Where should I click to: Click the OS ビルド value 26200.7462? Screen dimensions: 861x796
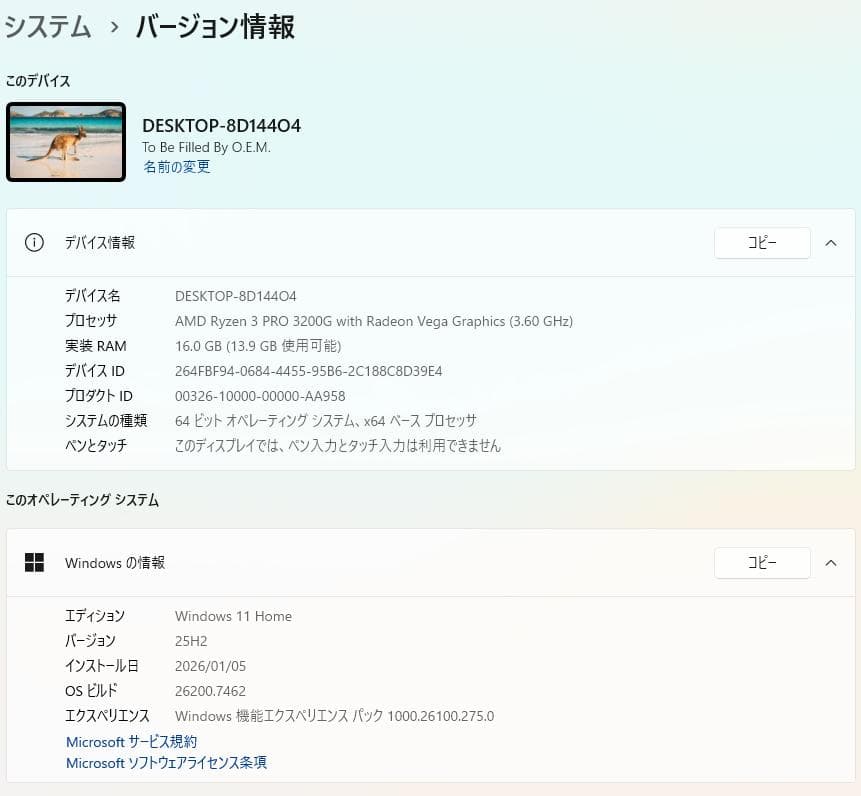click(210, 690)
